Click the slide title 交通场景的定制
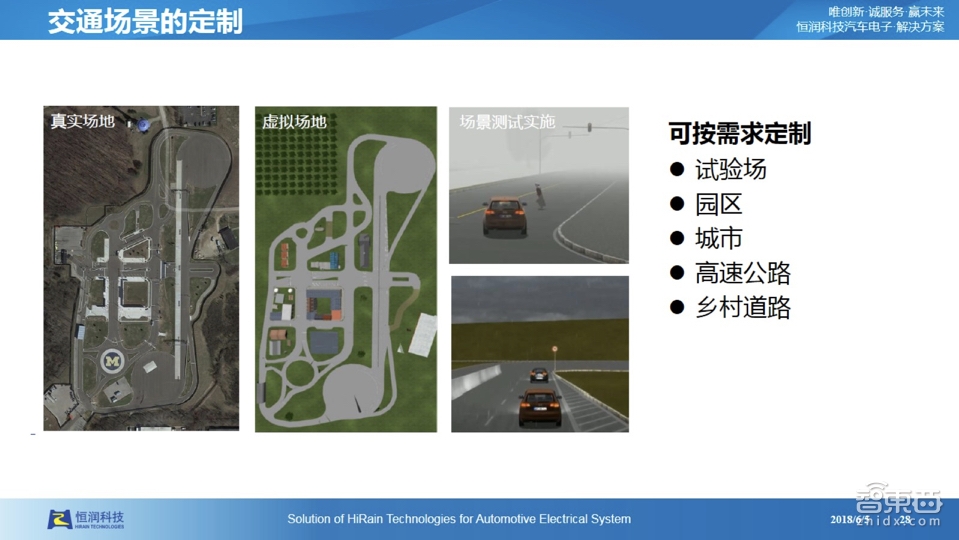The width and height of the screenshot is (959, 540). [x=145, y=21]
